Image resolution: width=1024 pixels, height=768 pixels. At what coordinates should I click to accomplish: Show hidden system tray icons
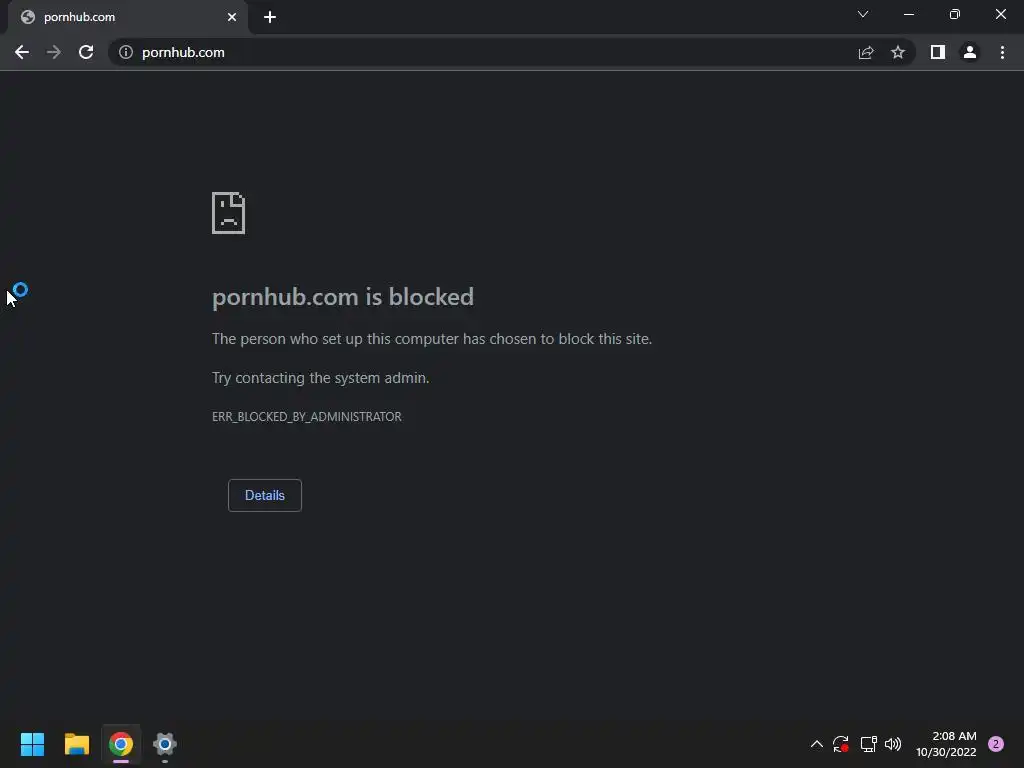(x=816, y=744)
